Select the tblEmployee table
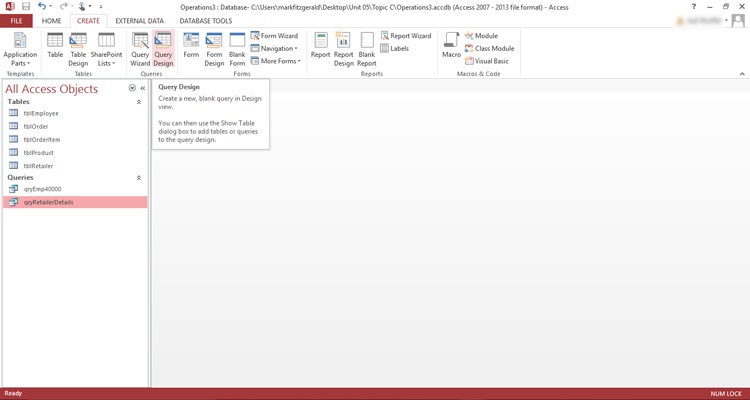750x400 pixels. (x=75, y=113)
